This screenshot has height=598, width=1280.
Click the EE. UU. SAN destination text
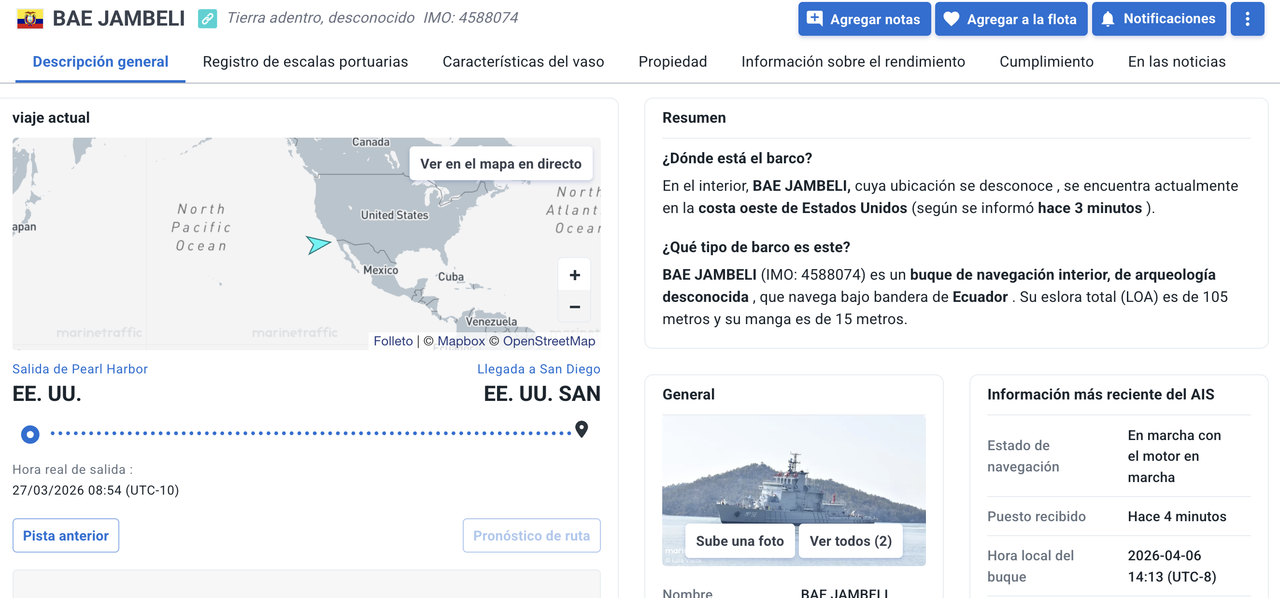tap(542, 394)
